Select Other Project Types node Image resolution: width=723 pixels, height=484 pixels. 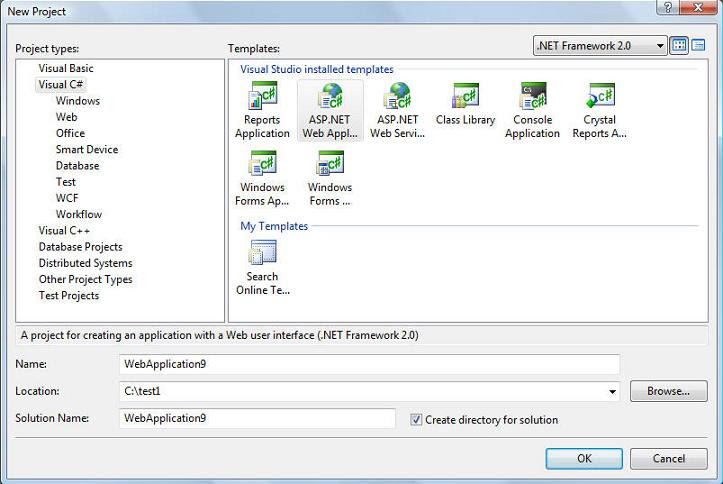86,279
